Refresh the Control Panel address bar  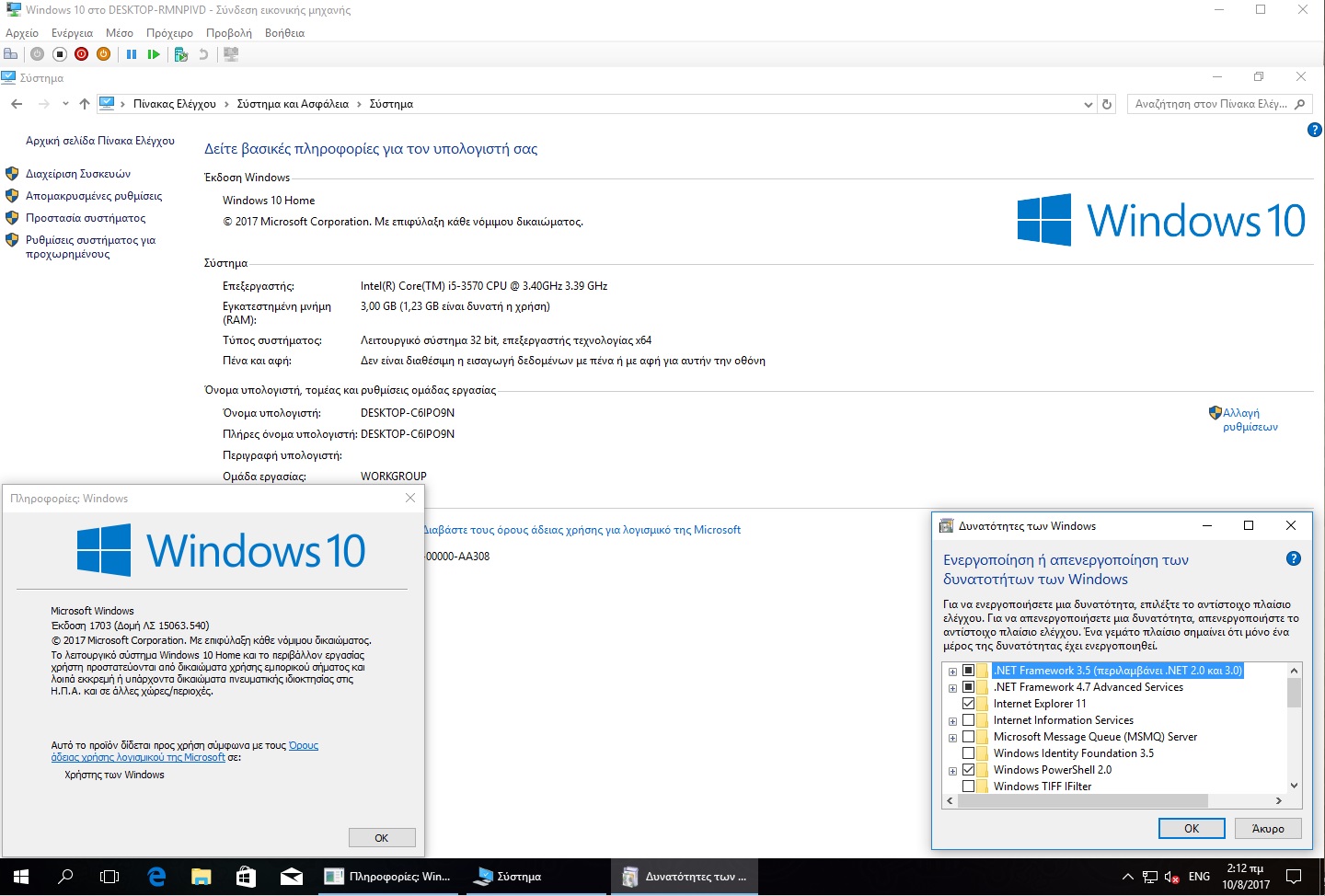[x=1107, y=104]
